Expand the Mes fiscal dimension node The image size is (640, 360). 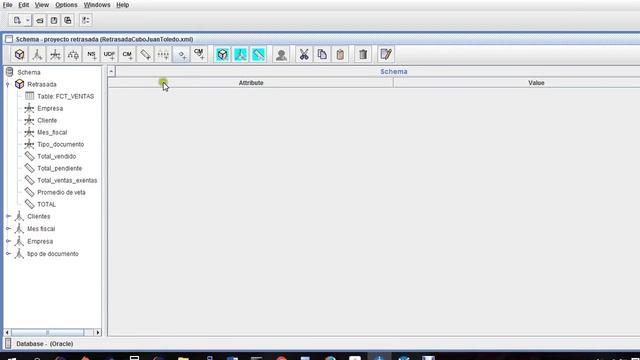(x=9, y=229)
